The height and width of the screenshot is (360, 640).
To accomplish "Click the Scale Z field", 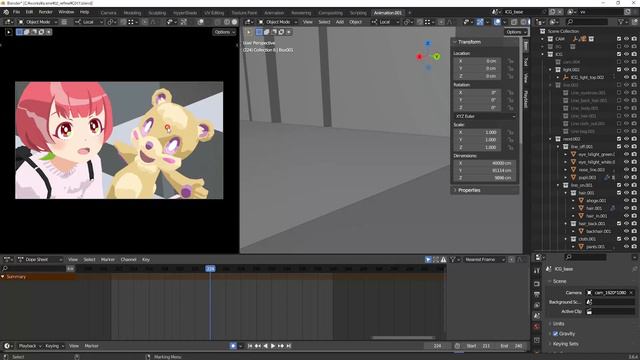I will click(x=477, y=147).
